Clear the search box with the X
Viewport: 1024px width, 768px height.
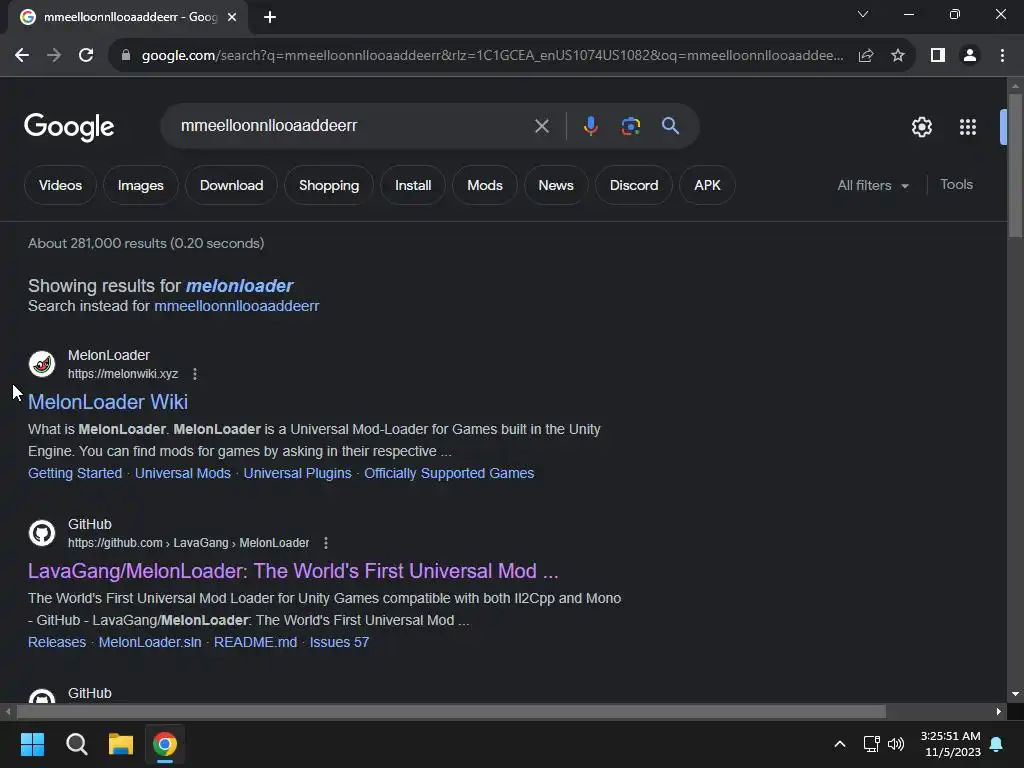point(541,126)
